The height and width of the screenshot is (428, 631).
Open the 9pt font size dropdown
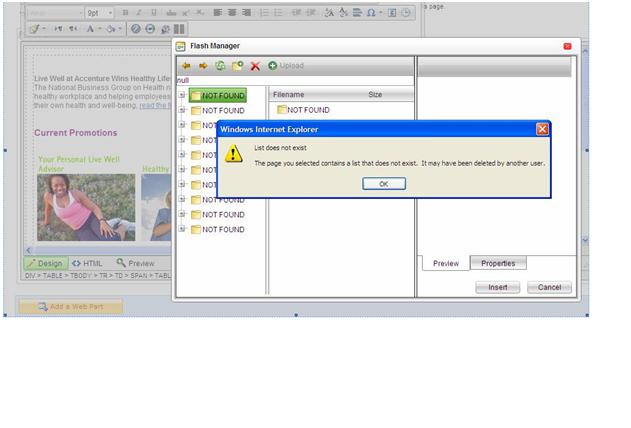pyautogui.click(x=110, y=13)
